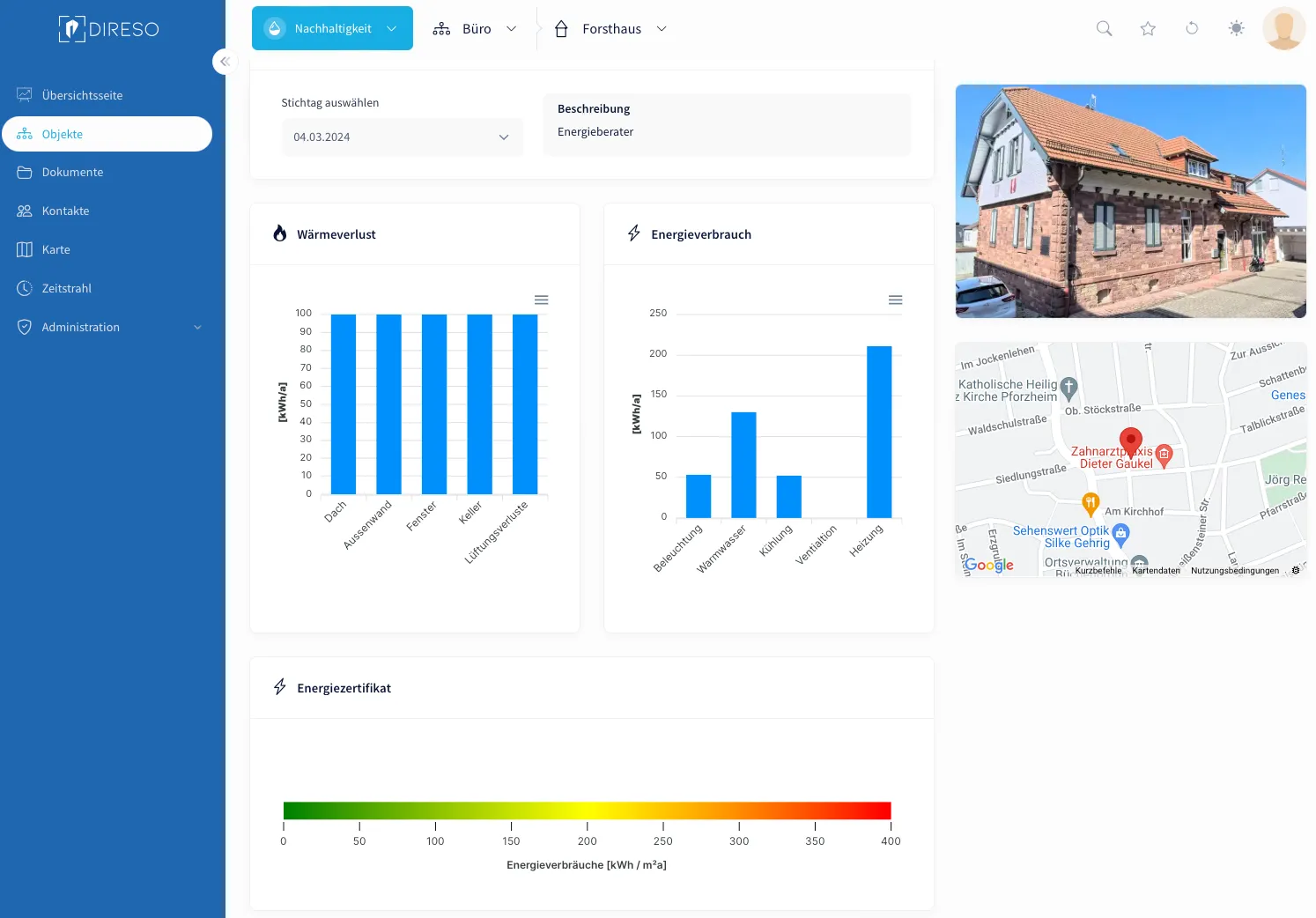Open Dokumente in the sidebar

[x=107, y=172]
